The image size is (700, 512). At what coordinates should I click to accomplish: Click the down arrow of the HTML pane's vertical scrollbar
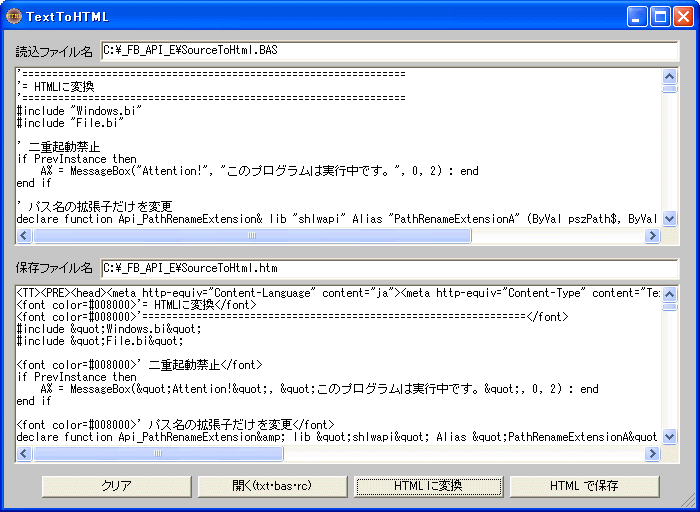[x=670, y=436]
